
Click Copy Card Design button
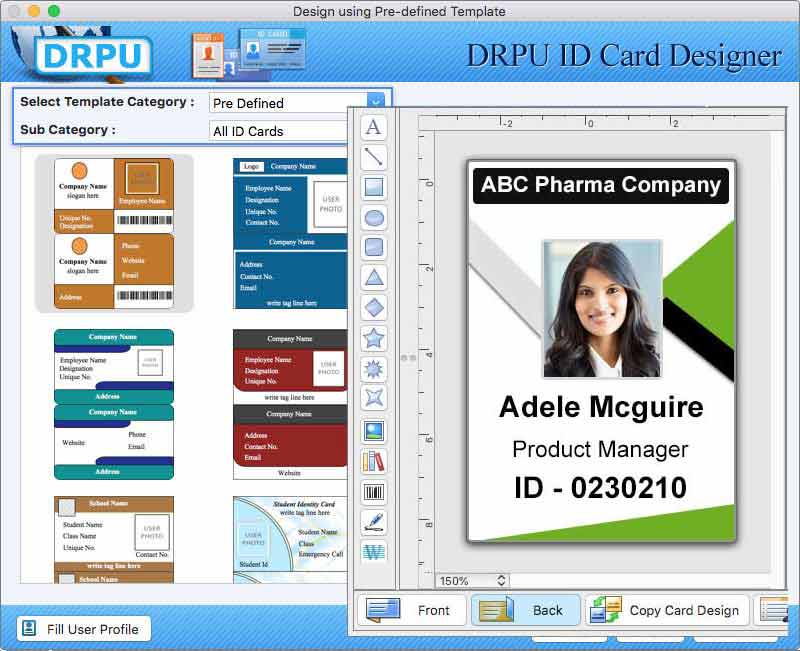tap(667, 610)
